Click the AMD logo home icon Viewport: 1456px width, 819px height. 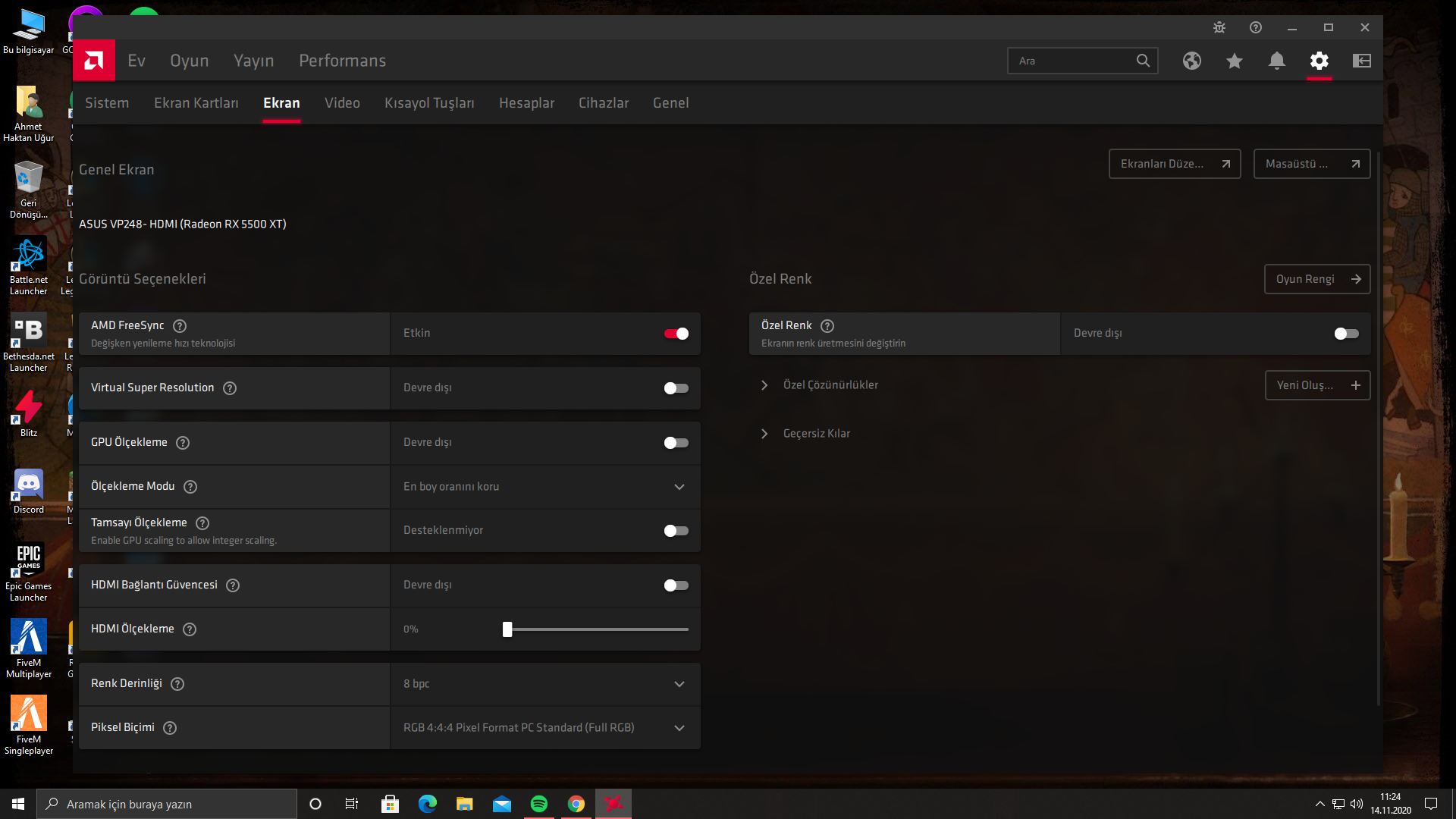(94, 61)
